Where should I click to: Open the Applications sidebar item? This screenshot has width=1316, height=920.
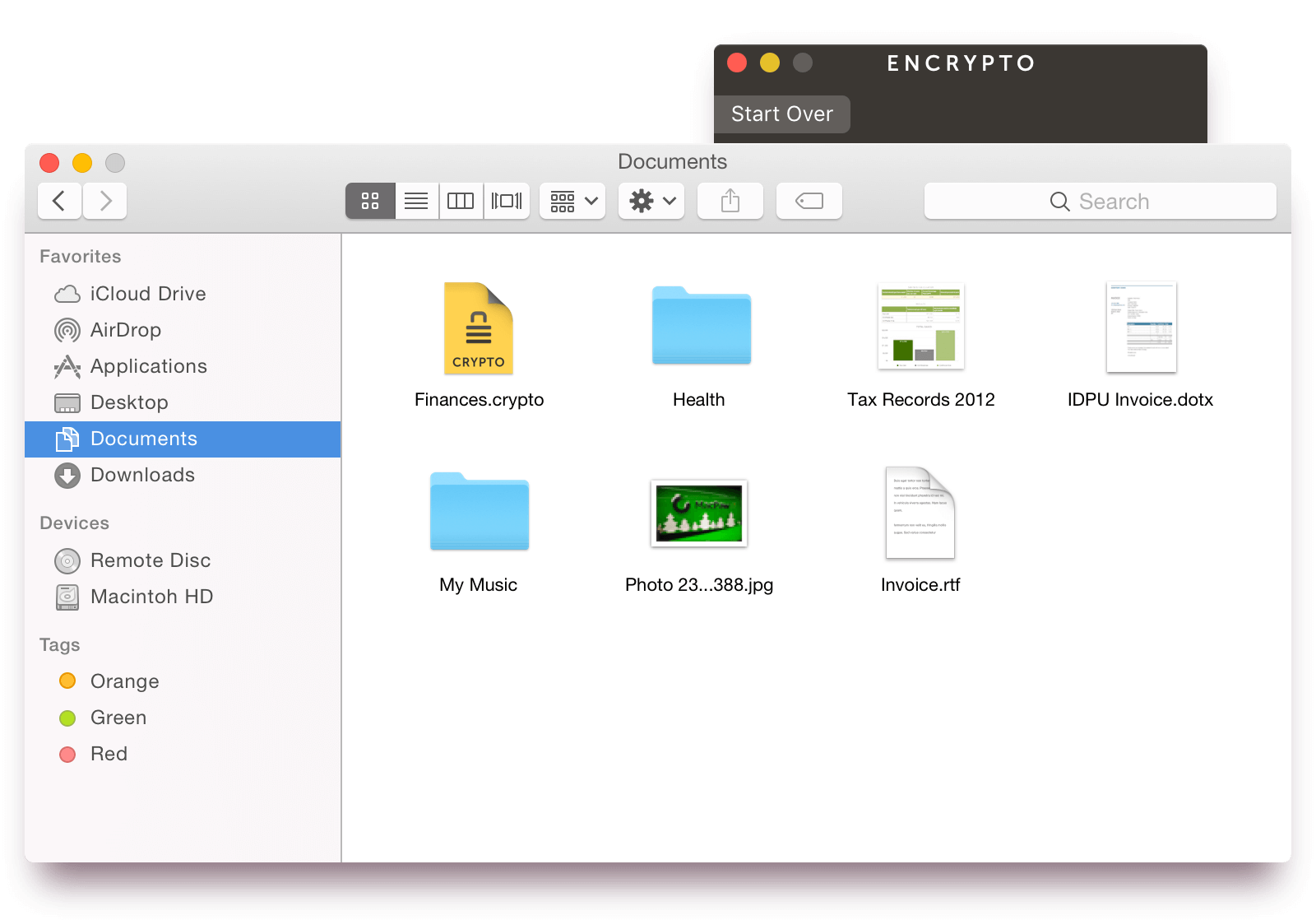coord(149,366)
